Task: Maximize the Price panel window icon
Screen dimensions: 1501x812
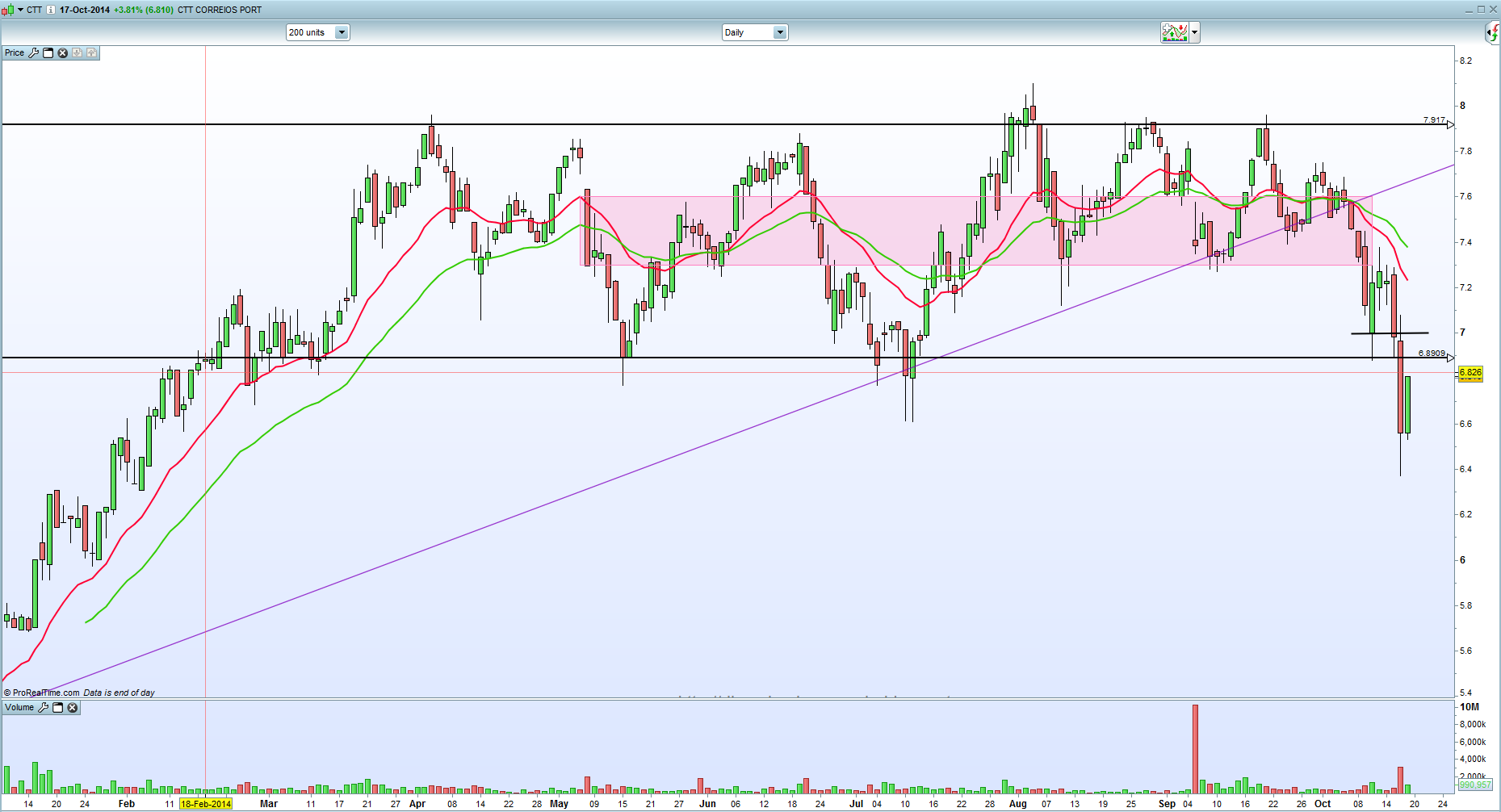Action: [x=48, y=52]
